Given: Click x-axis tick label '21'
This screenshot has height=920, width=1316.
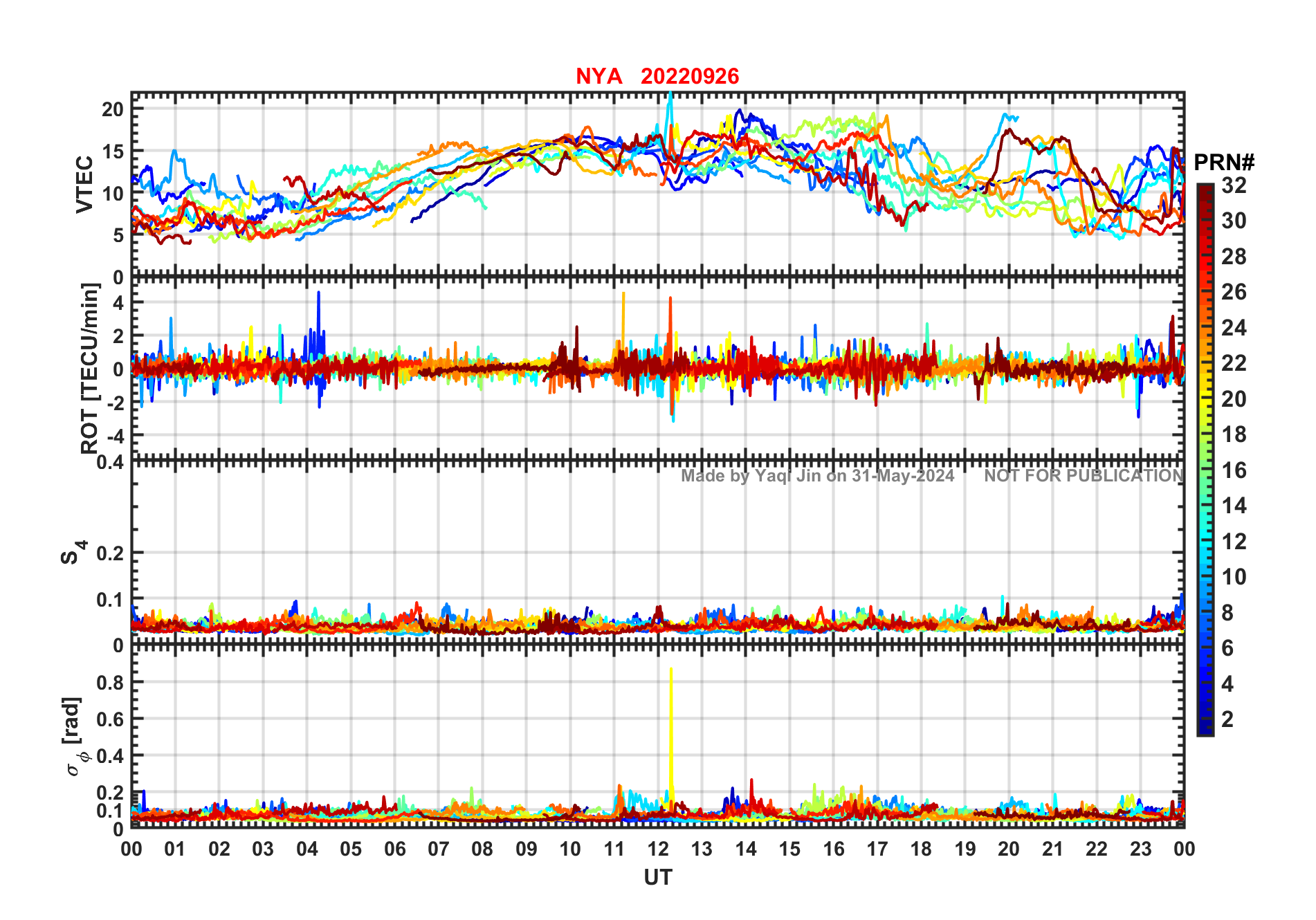Looking at the screenshot, I should [x=1052, y=849].
